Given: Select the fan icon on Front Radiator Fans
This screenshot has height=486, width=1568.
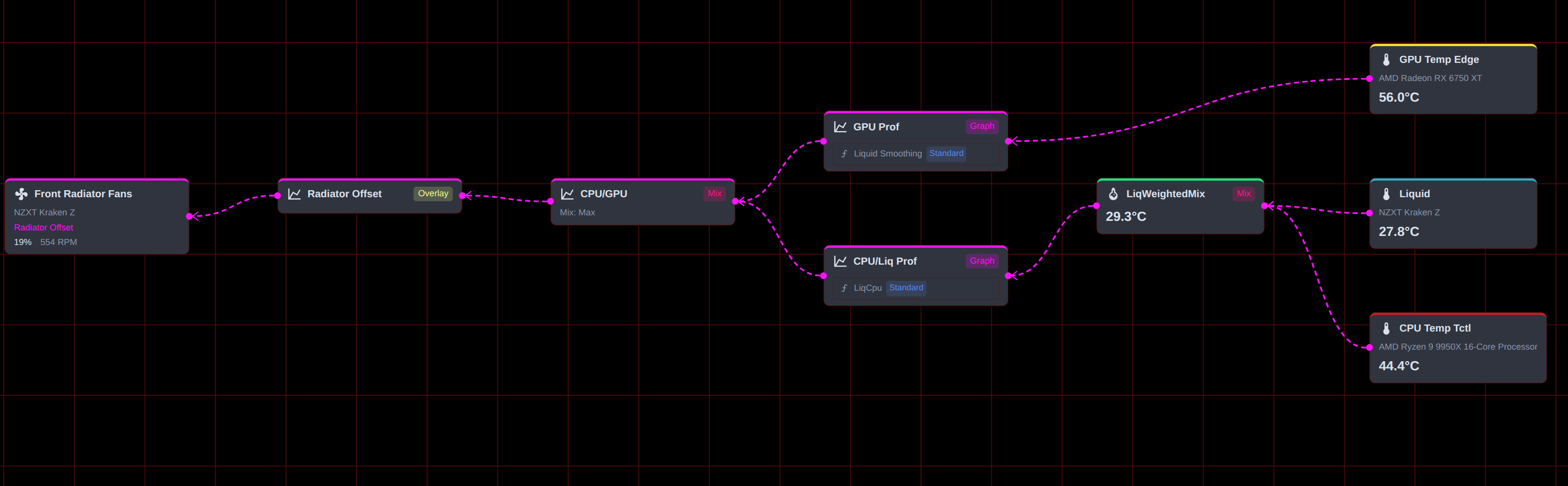Looking at the screenshot, I should (x=22, y=194).
